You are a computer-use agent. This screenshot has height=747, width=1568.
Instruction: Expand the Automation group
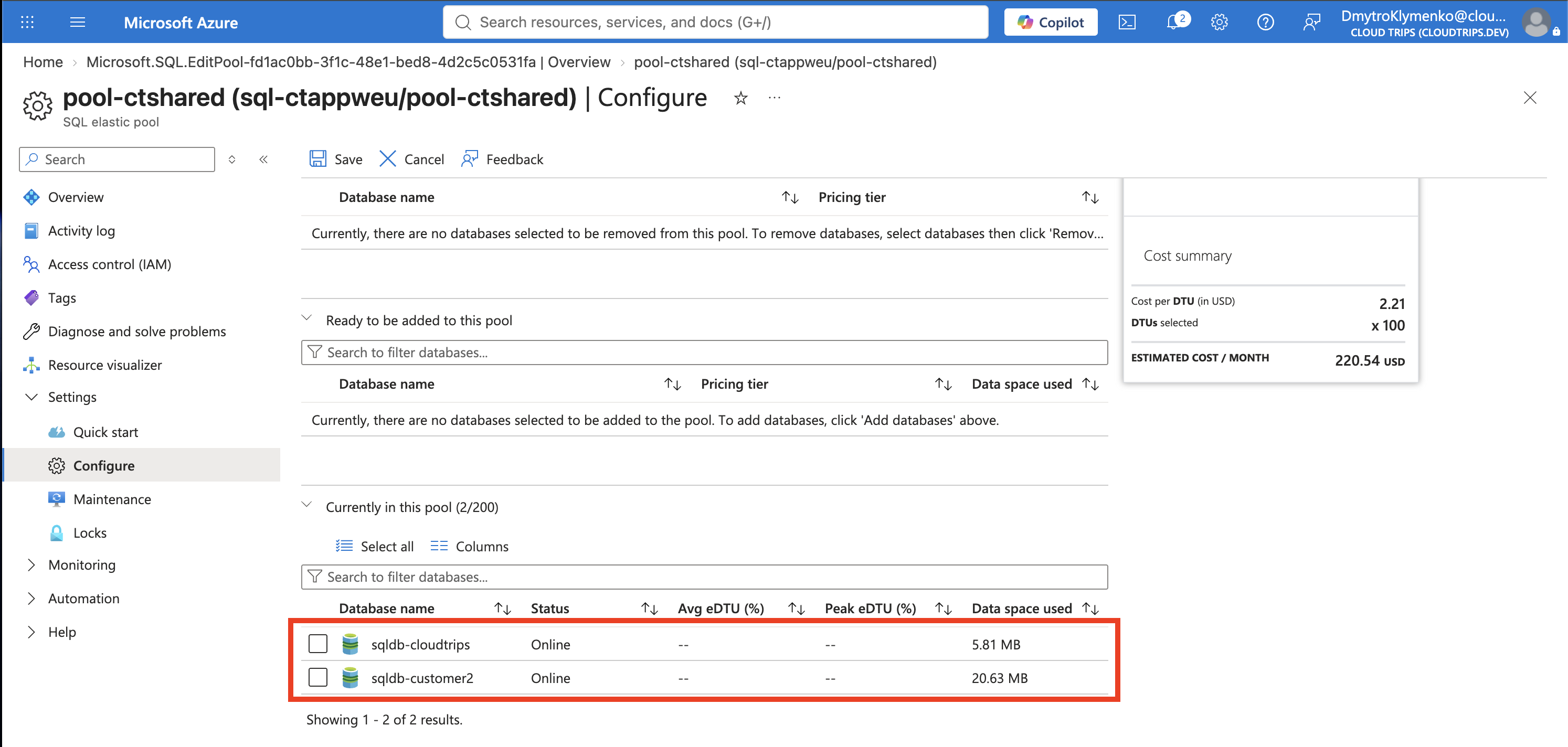click(31, 599)
